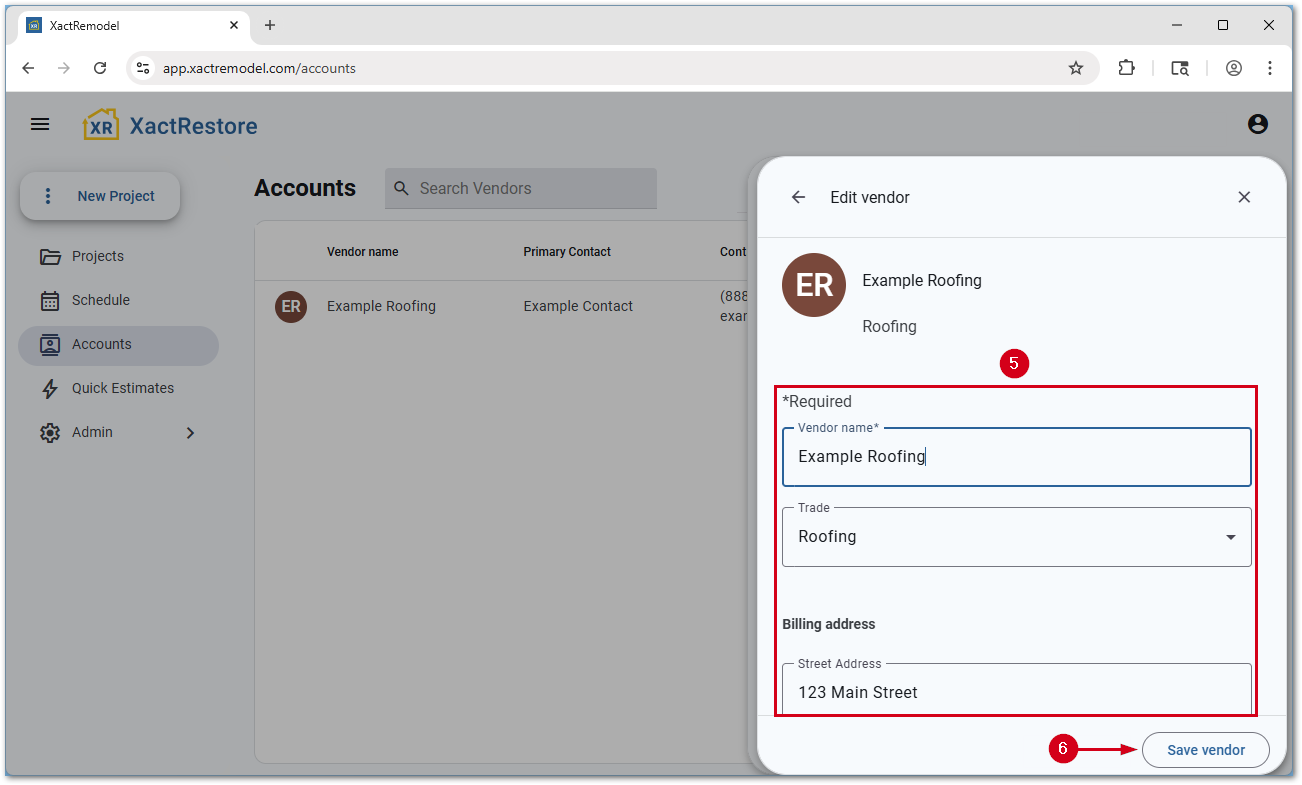Click the XactRestore brand name
1302x785 pixels.
tap(194, 126)
